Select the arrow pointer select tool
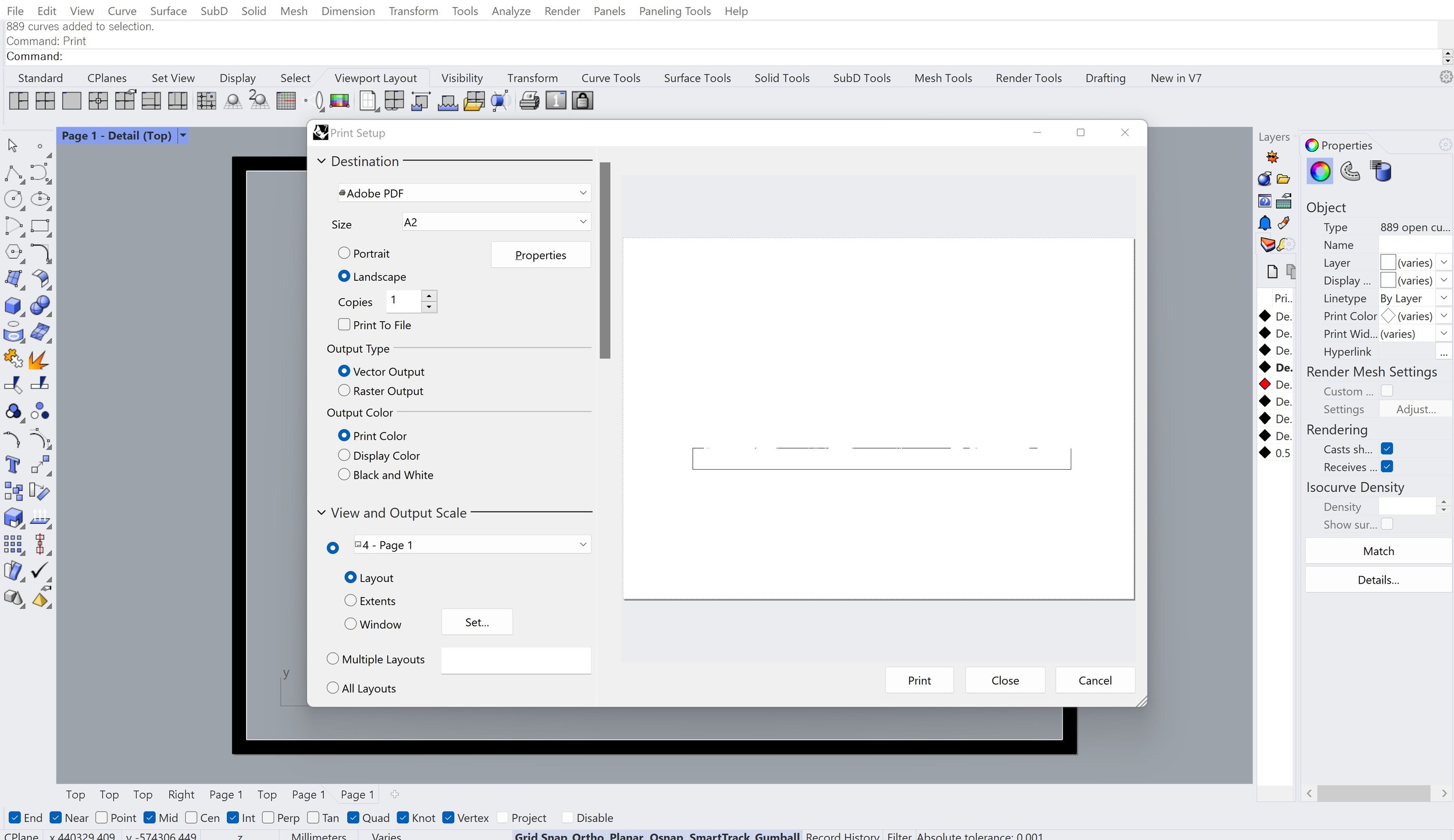This screenshot has height=840, width=1454. point(13,145)
